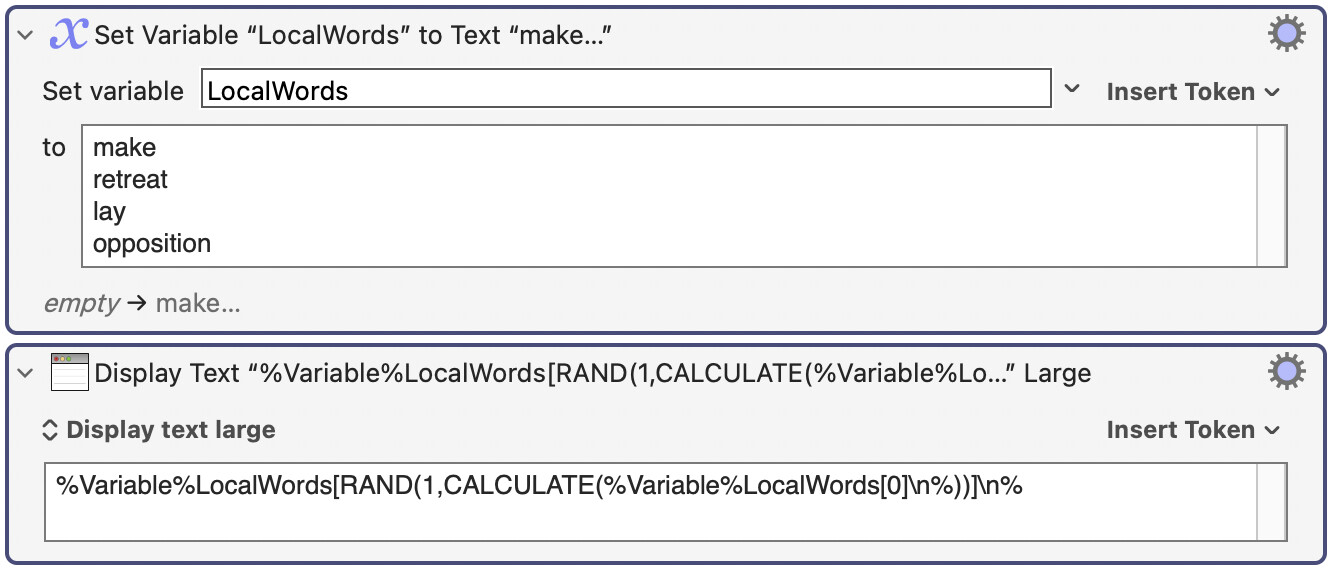Select Set Variable action title bar
The image size is (1332, 574).
coord(353,36)
